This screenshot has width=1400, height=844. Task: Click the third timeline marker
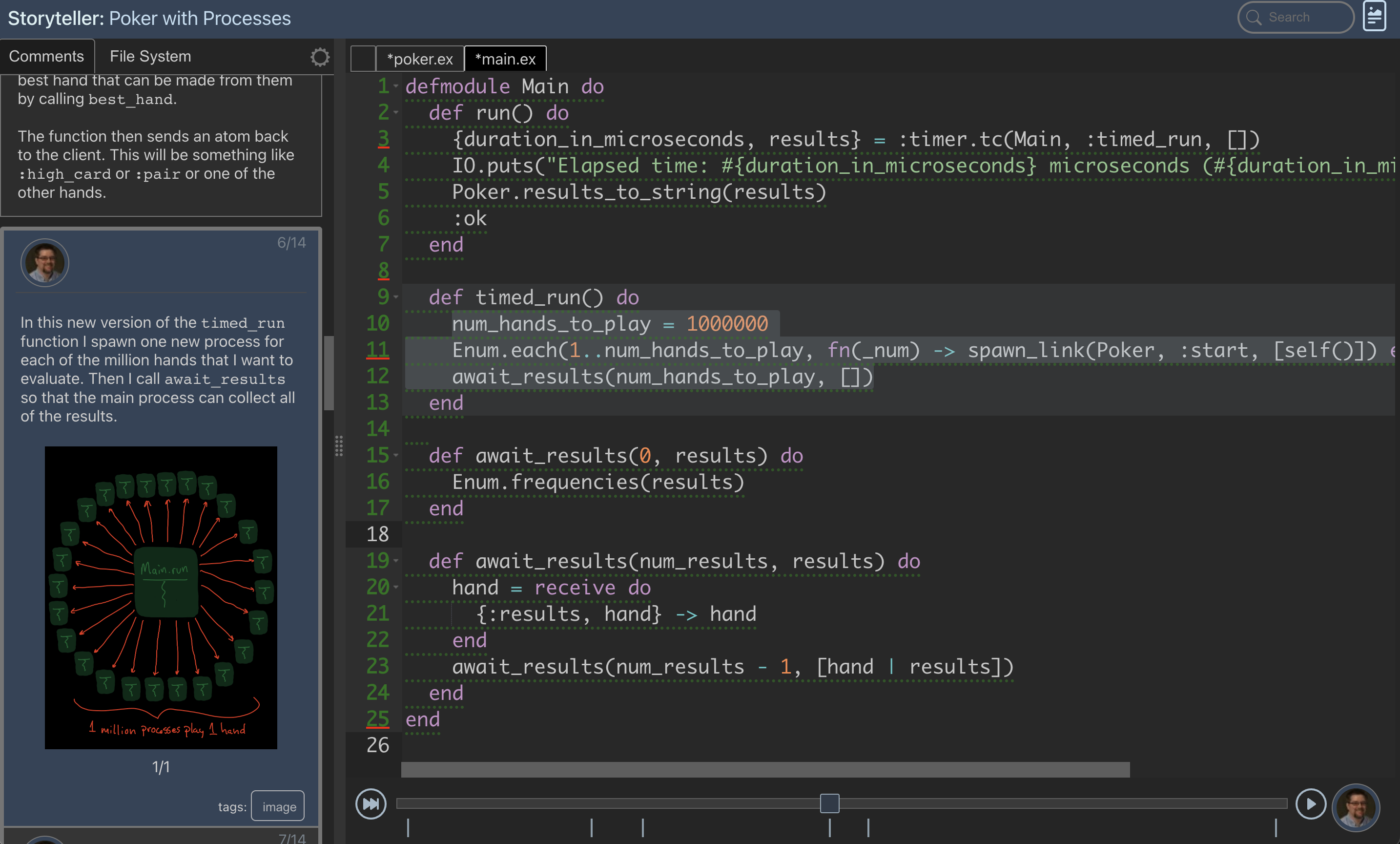(642, 827)
